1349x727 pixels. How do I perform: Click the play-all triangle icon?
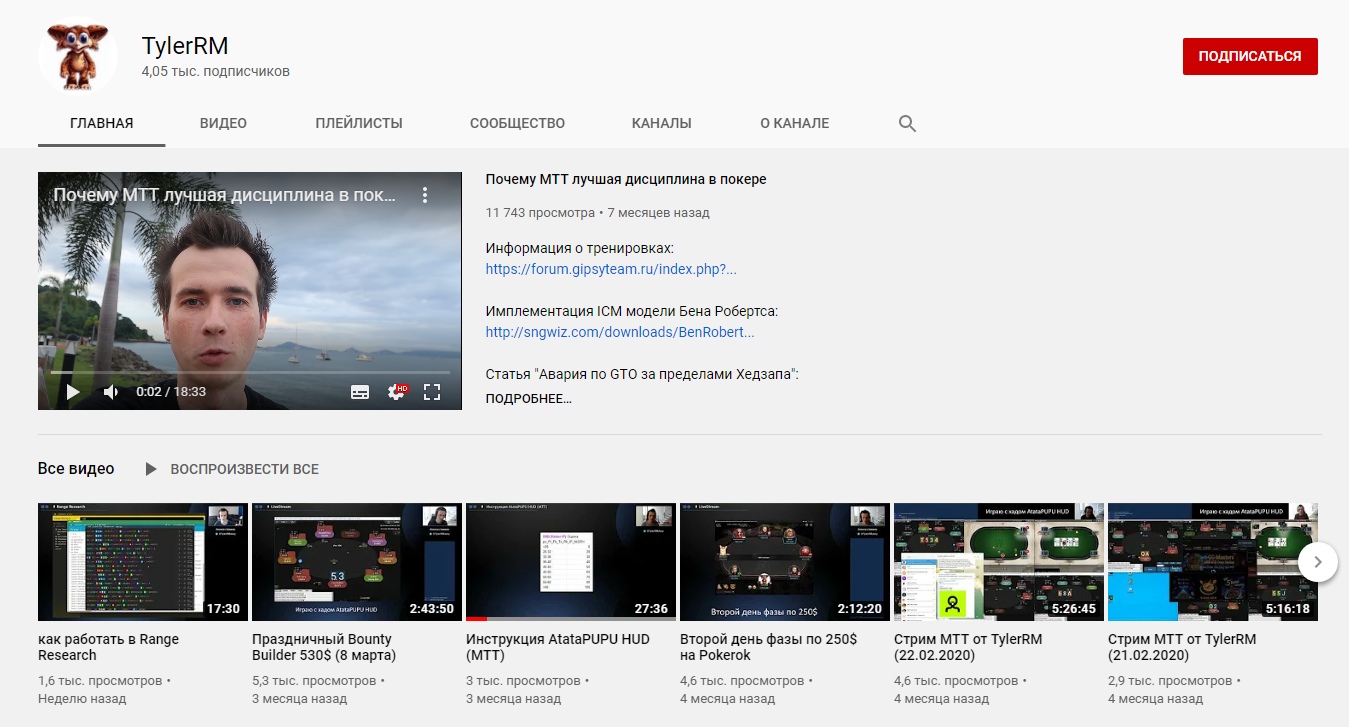(151, 469)
